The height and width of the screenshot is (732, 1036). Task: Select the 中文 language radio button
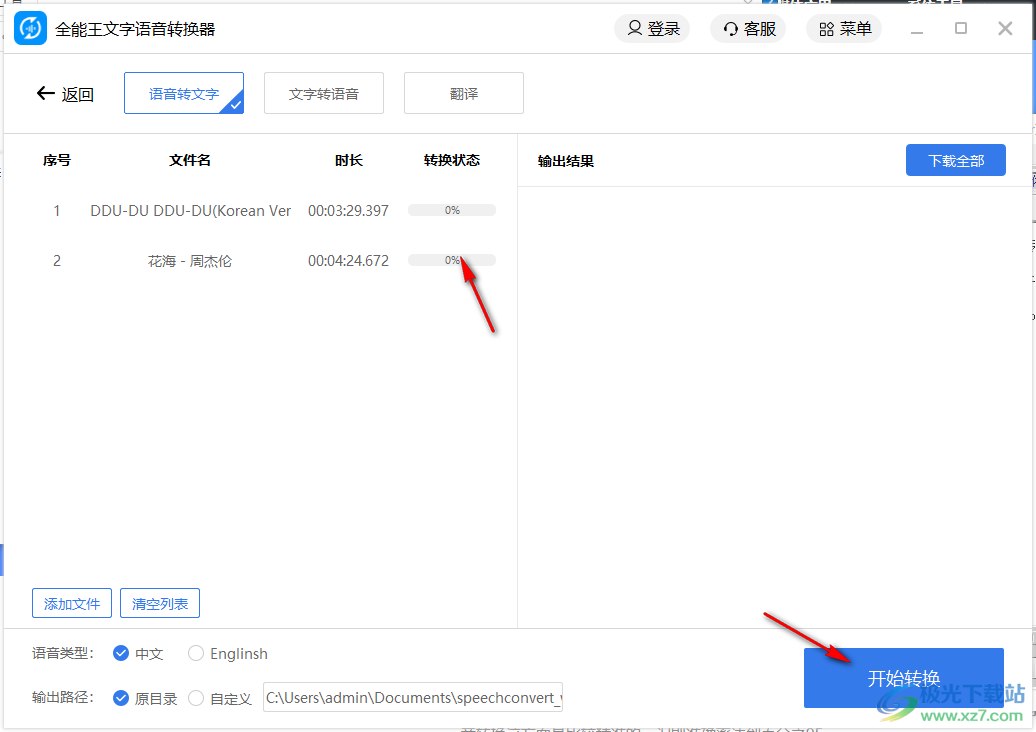coord(122,653)
